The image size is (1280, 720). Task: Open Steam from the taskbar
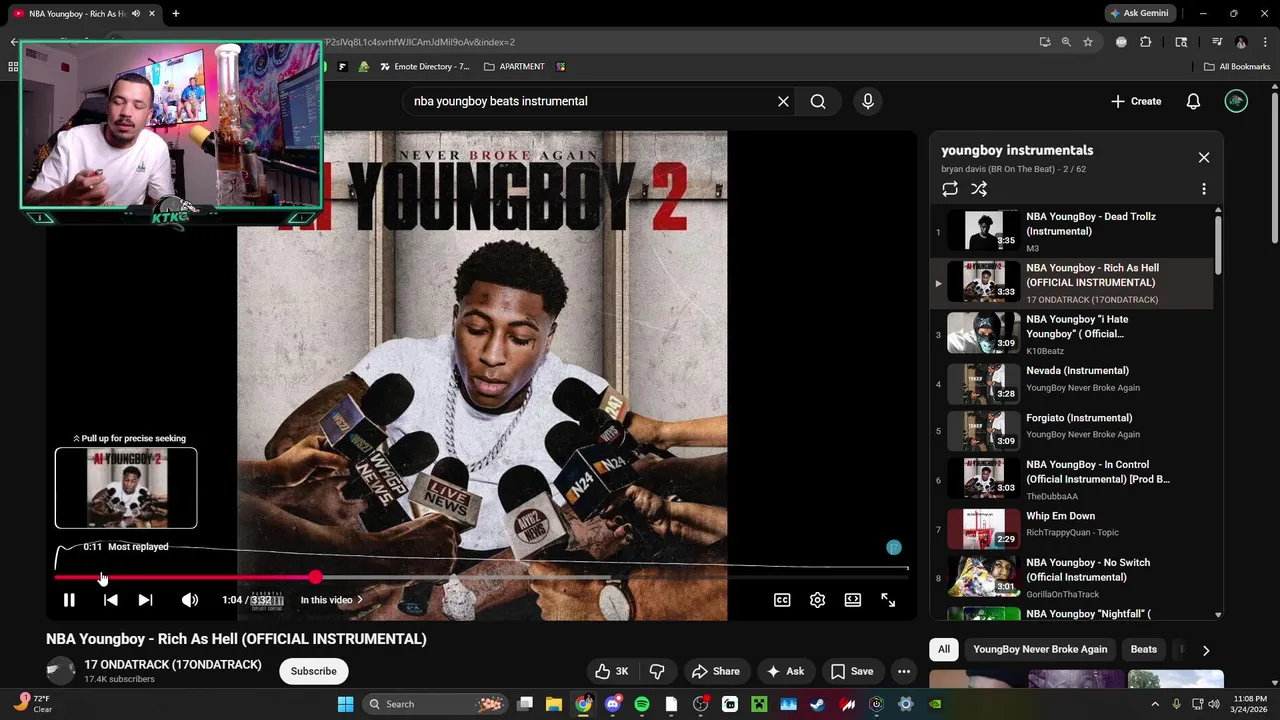coord(817,704)
